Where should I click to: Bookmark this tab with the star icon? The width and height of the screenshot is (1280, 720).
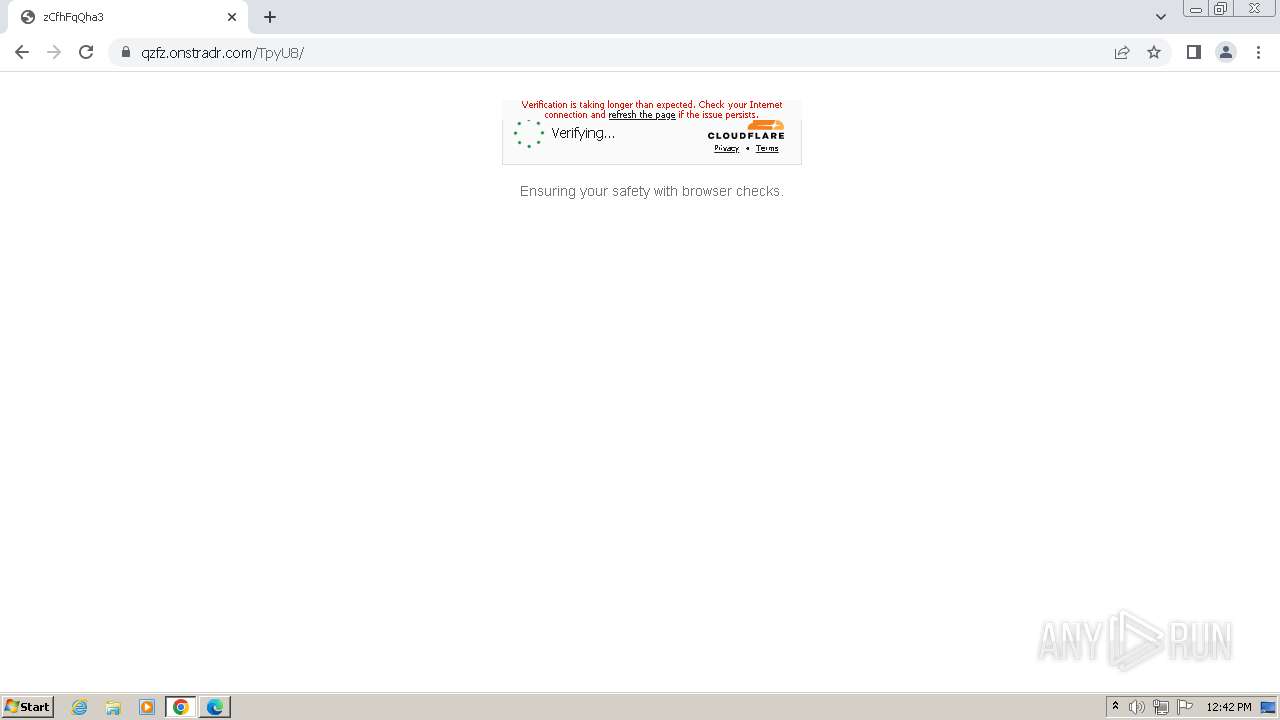tap(1154, 52)
